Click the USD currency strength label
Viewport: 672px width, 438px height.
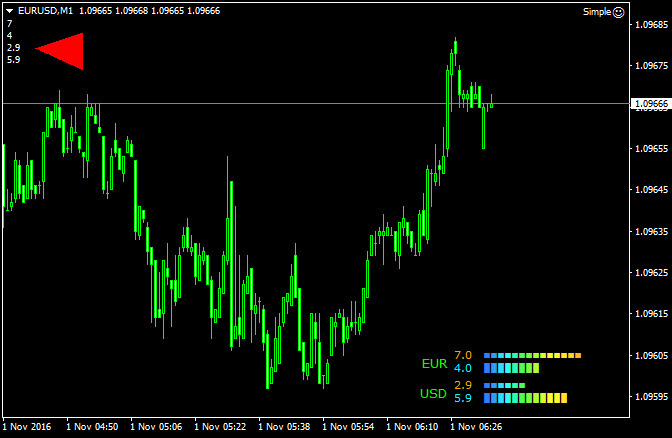(433, 393)
